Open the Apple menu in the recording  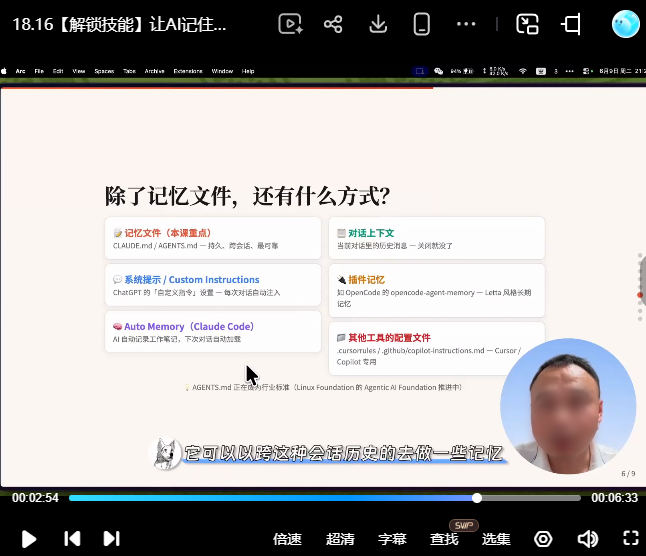click(4, 71)
